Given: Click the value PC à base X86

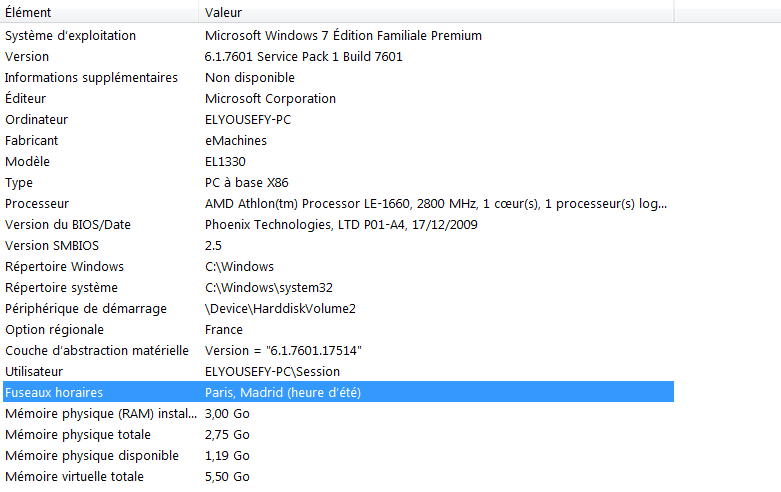Looking at the screenshot, I should tap(247, 183).
